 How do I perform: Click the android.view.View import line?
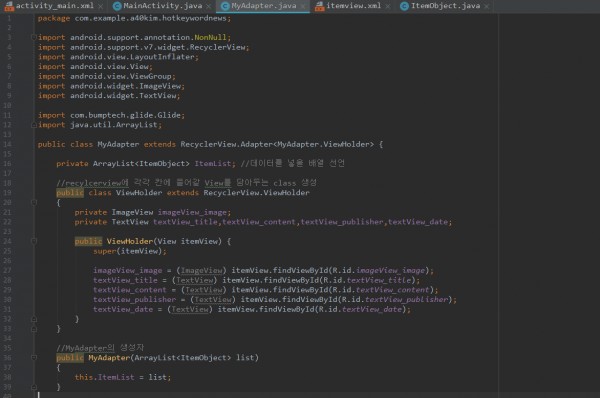click(x=95, y=67)
